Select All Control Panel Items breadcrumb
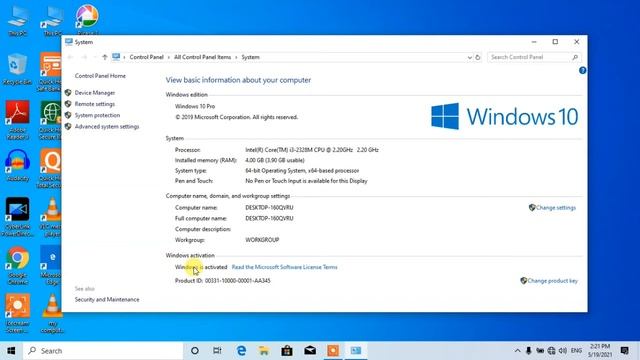This screenshot has height=360, width=640. click(202, 57)
